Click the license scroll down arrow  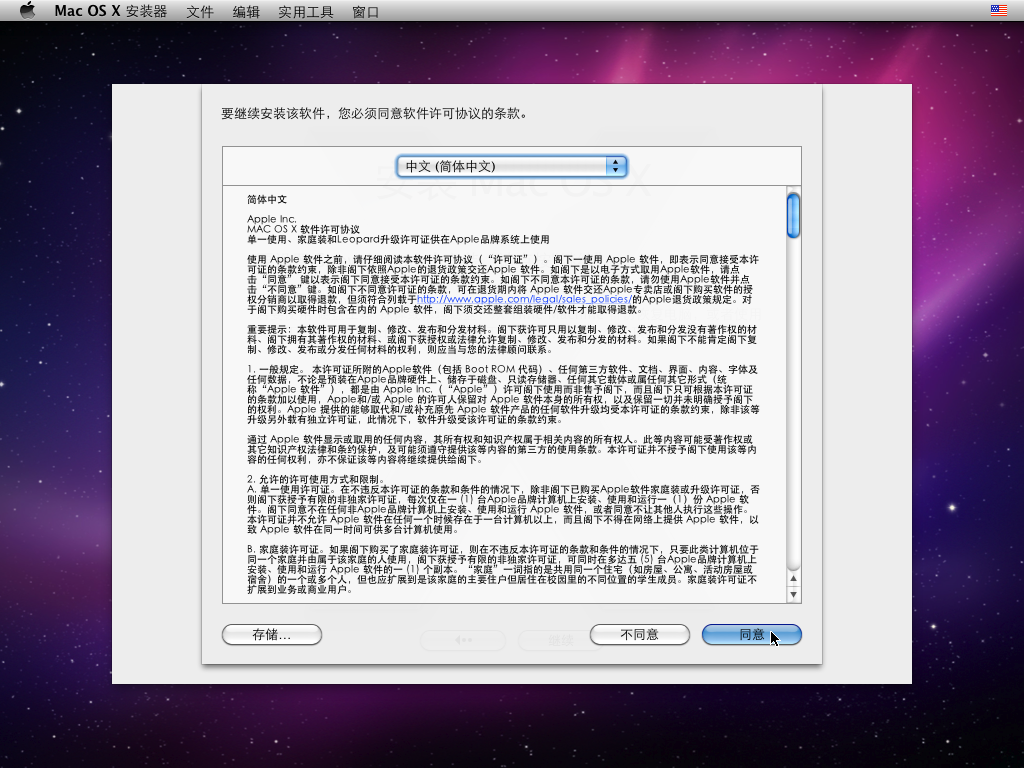793,594
